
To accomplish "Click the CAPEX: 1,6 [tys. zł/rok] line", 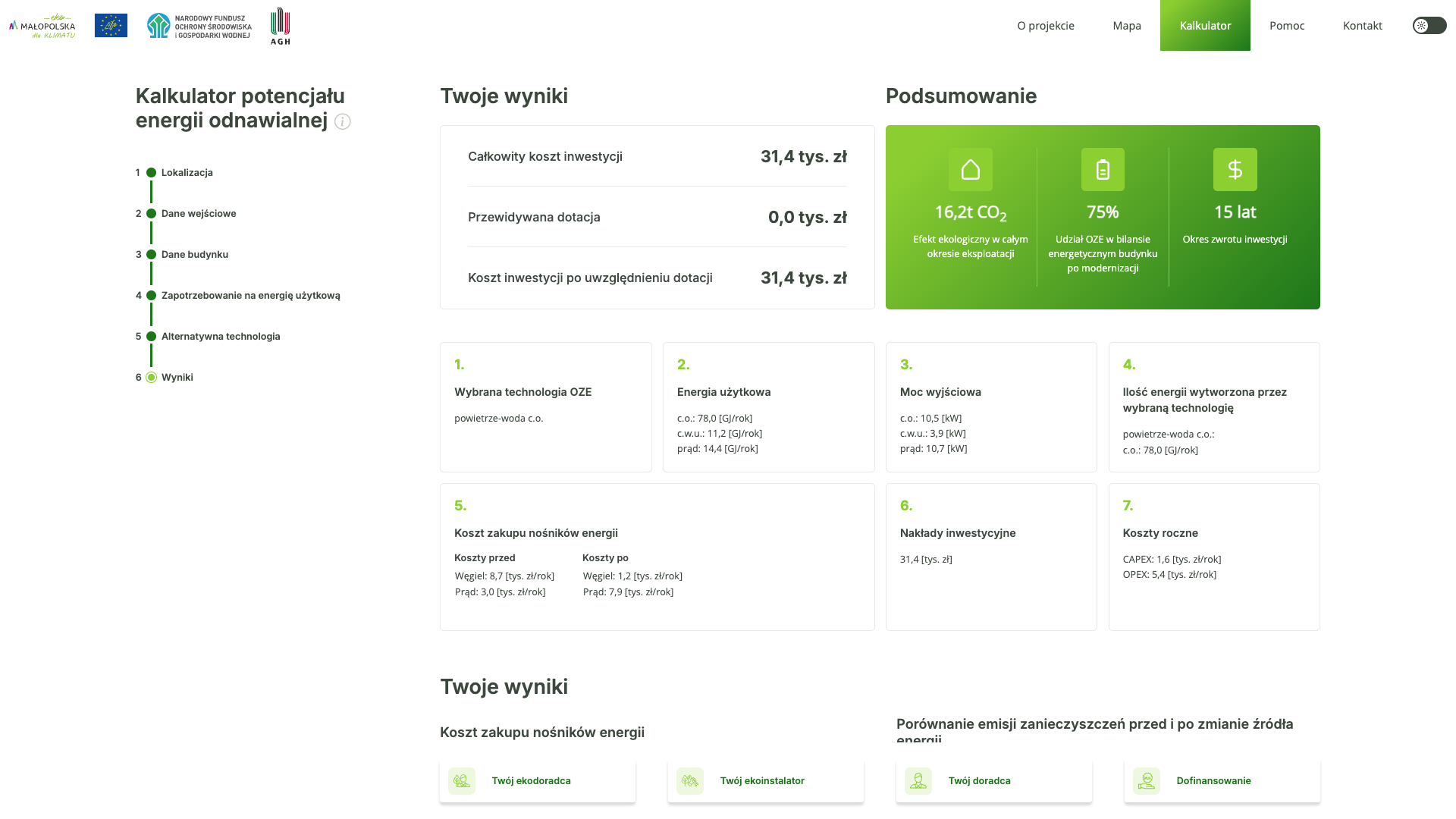I will [1172, 560].
